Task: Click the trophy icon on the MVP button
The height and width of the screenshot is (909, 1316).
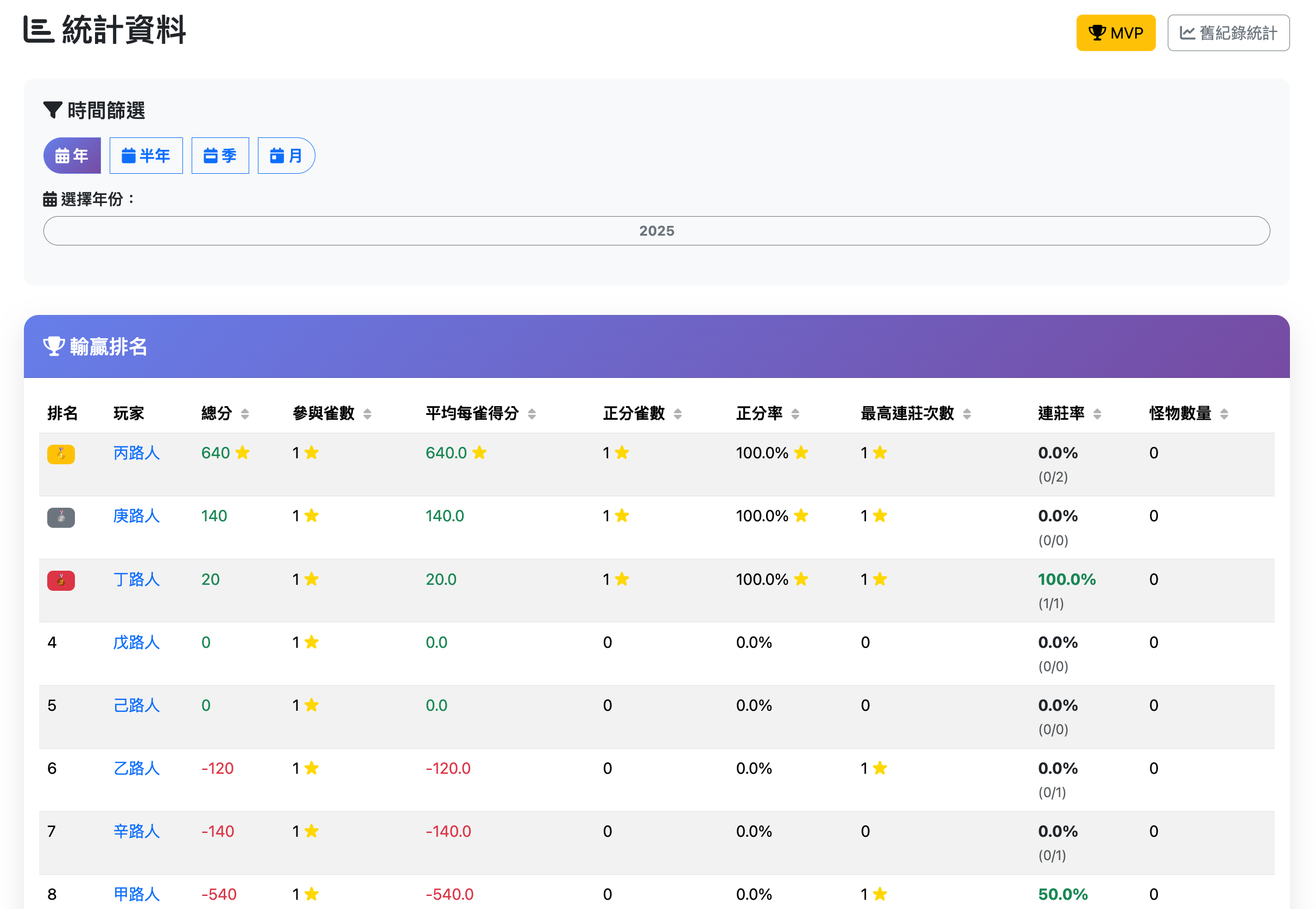Action: coord(1097,33)
